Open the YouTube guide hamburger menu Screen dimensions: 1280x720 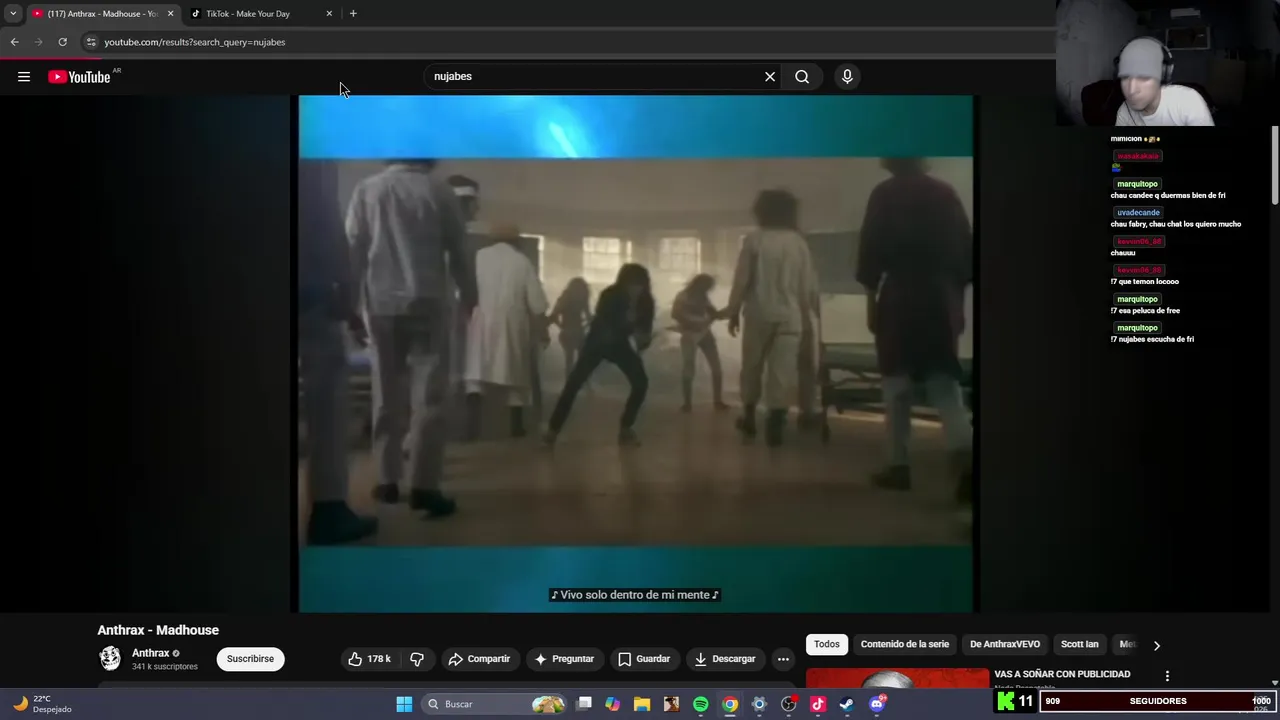[24, 77]
